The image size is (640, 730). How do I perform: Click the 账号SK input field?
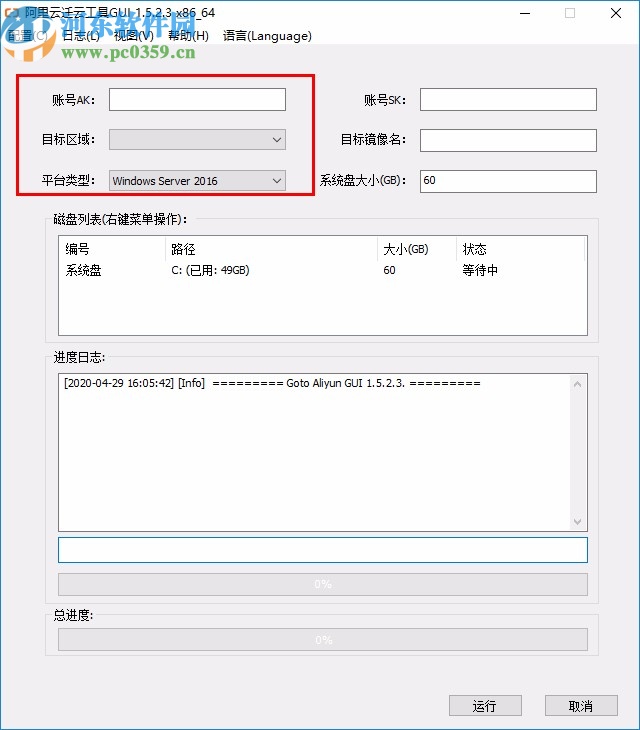(508, 100)
